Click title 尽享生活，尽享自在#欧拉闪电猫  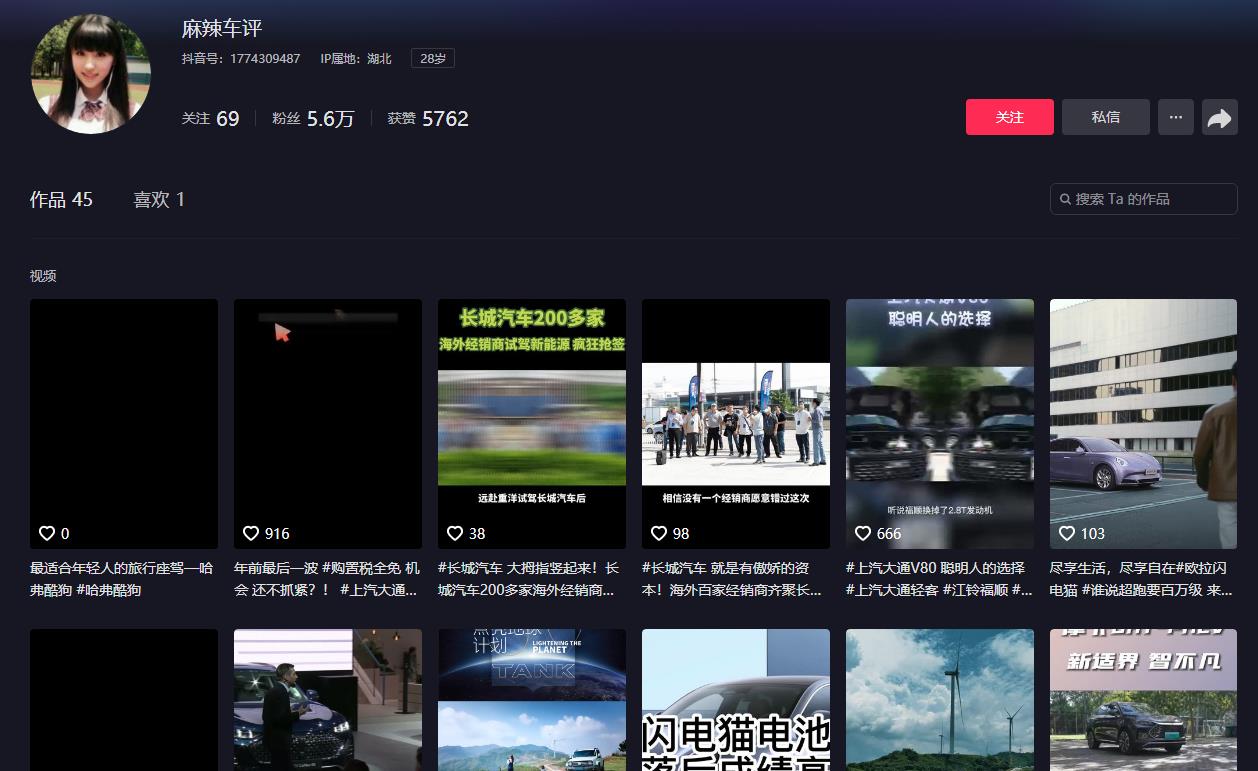pyautogui.click(x=1142, y=579)
